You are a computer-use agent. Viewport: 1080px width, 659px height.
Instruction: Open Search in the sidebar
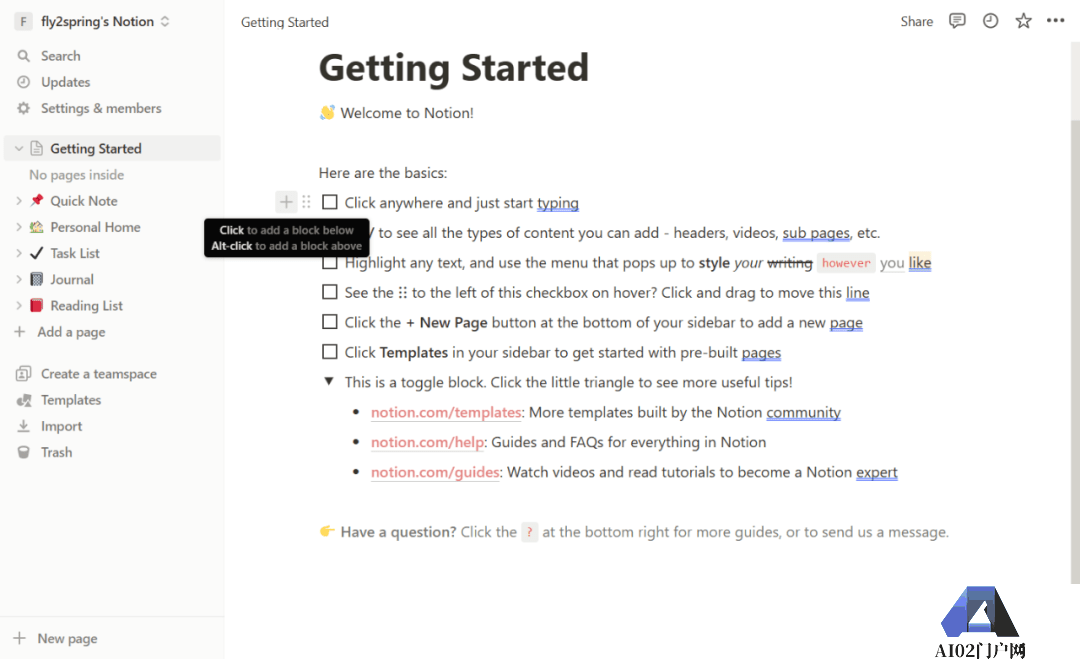coord(60,56)
